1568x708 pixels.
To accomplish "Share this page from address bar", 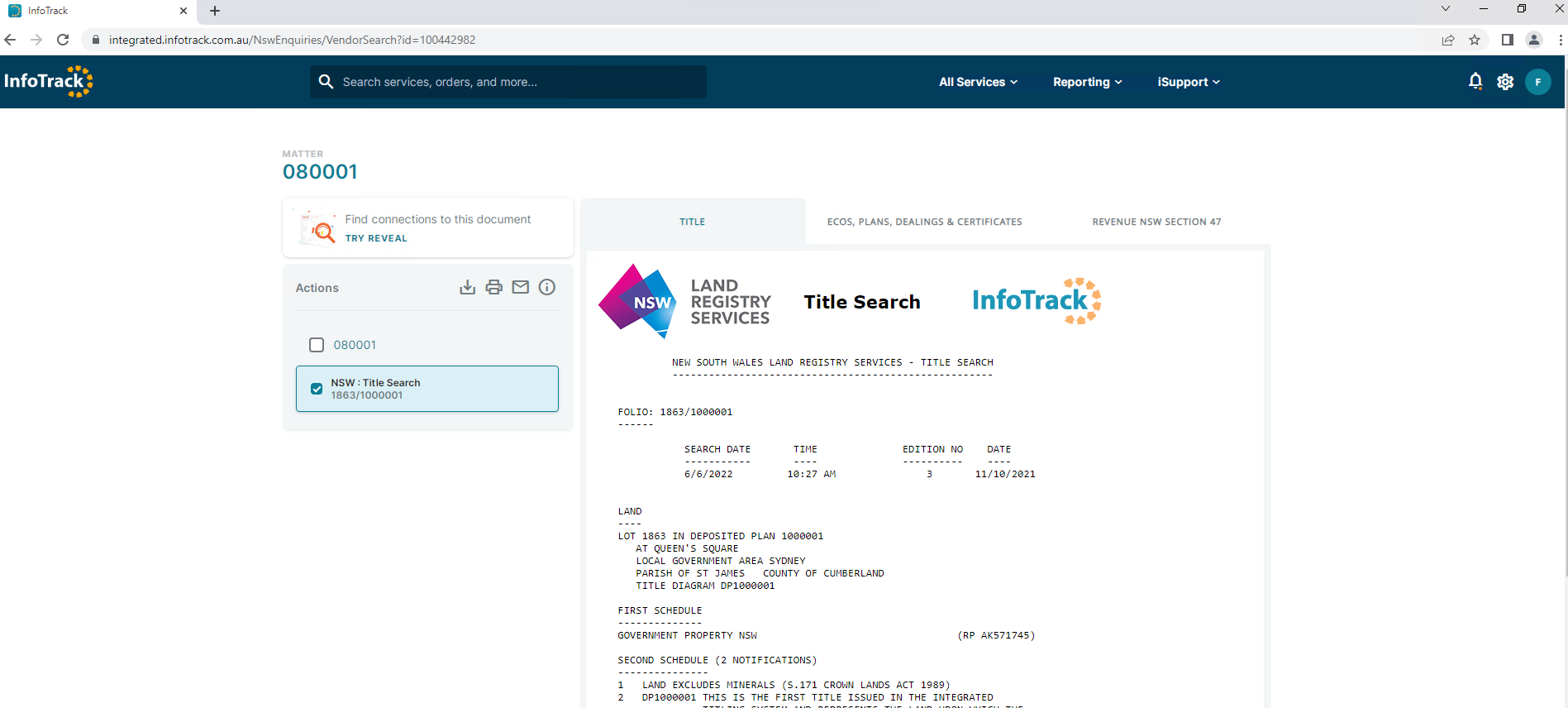I will click(1448, 40).
